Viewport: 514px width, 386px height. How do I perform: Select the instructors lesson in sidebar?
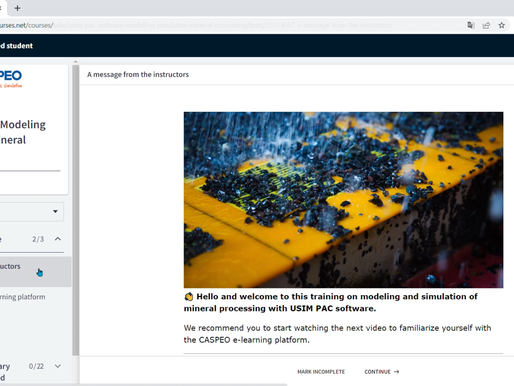click(35, 271)
